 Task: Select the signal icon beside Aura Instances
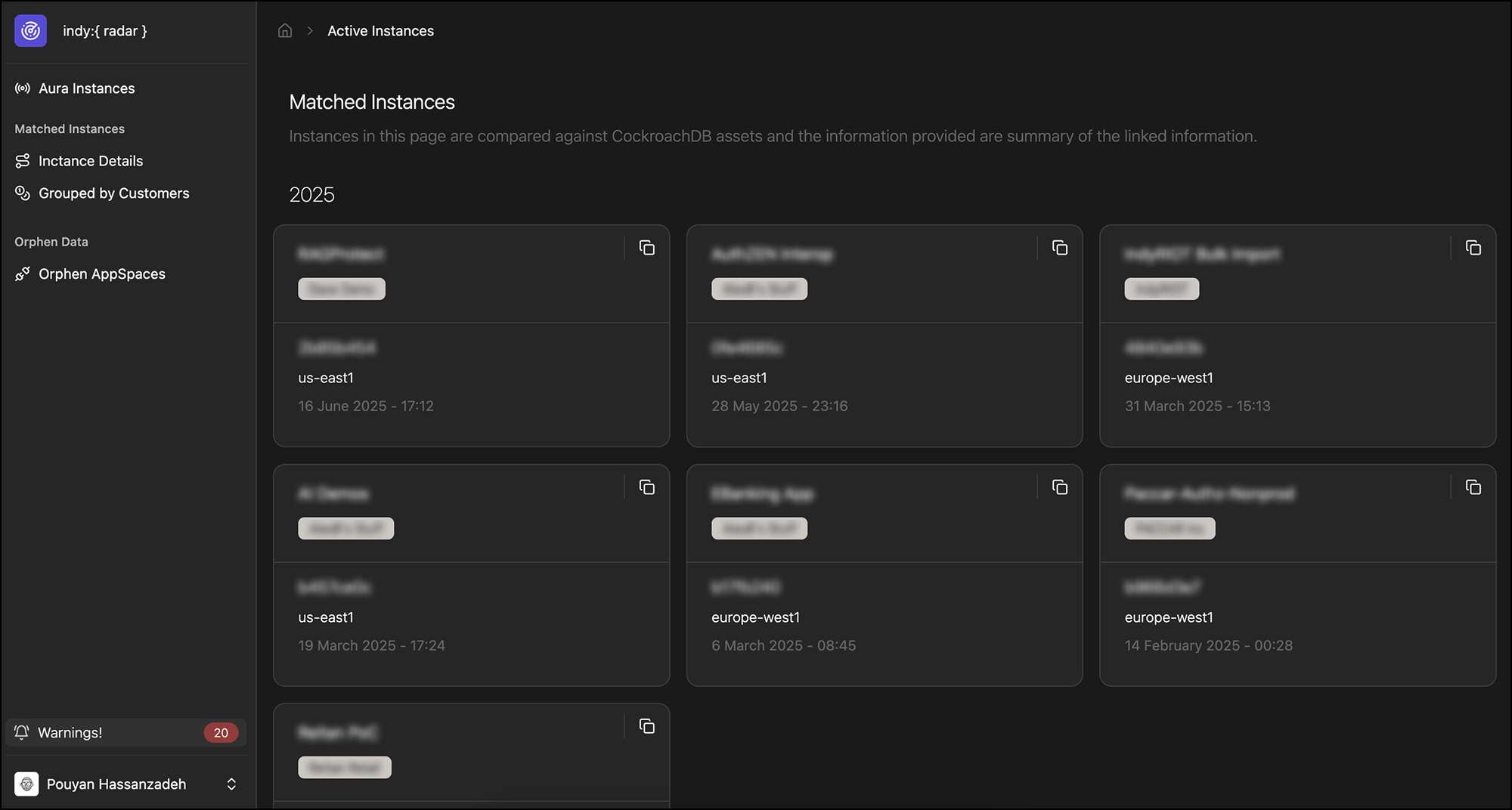tap(22, 88)
